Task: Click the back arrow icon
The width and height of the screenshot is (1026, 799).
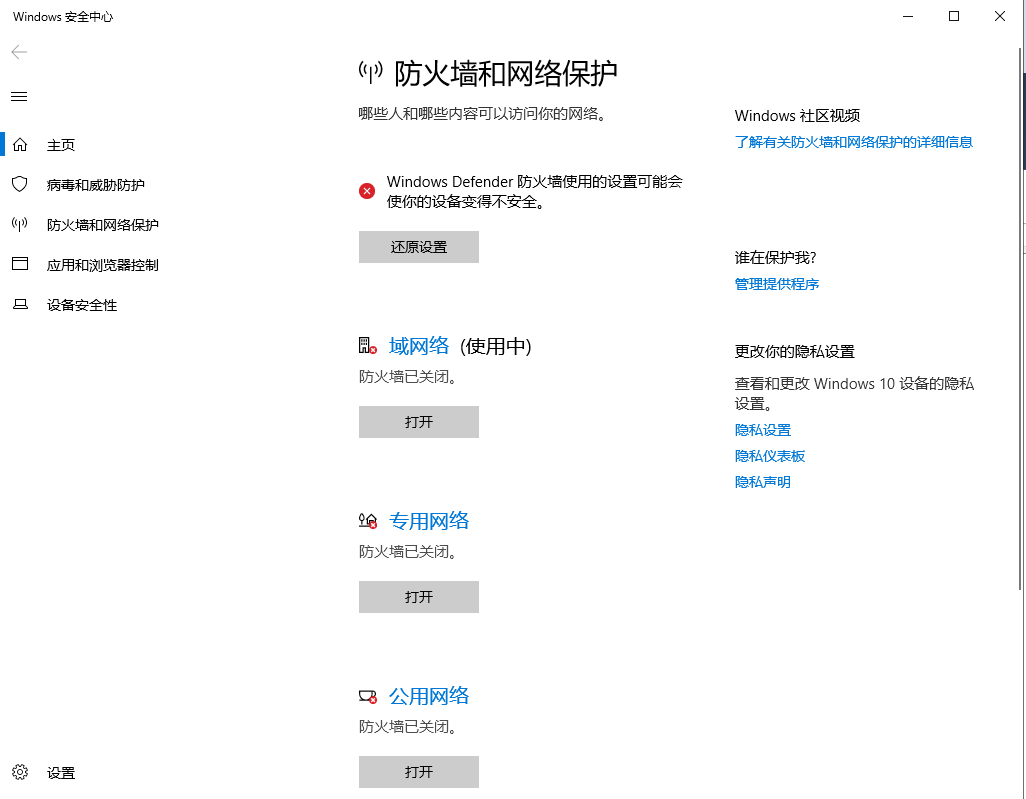Action: pos(19,52)
